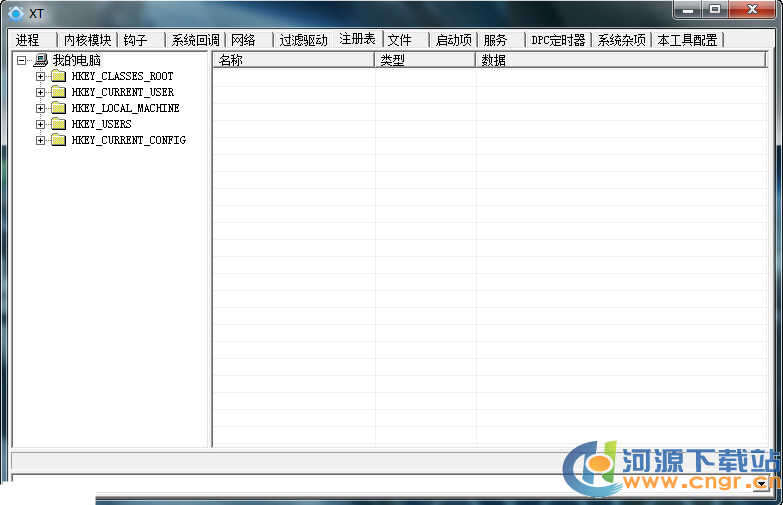Open the DPC定时器 tab
Screen dimensions: 783x505
pyautogui.click(x=558, y=40)
